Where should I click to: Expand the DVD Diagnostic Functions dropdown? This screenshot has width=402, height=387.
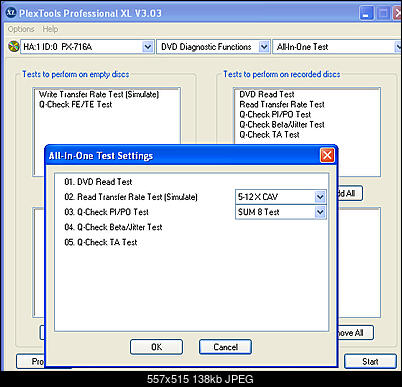click(264, 47)
